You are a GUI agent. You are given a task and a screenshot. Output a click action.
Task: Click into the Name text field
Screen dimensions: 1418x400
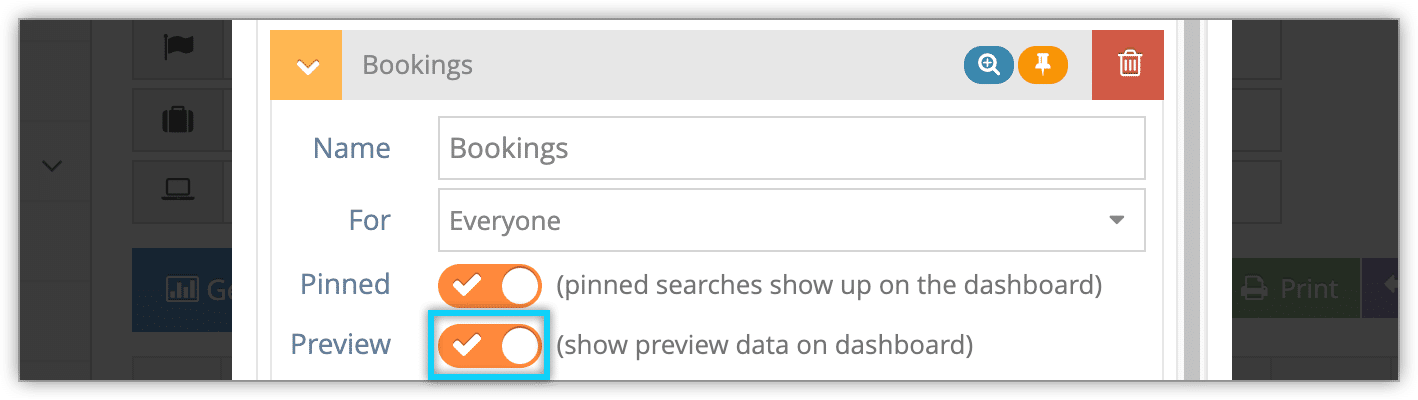tap(791, 149)
